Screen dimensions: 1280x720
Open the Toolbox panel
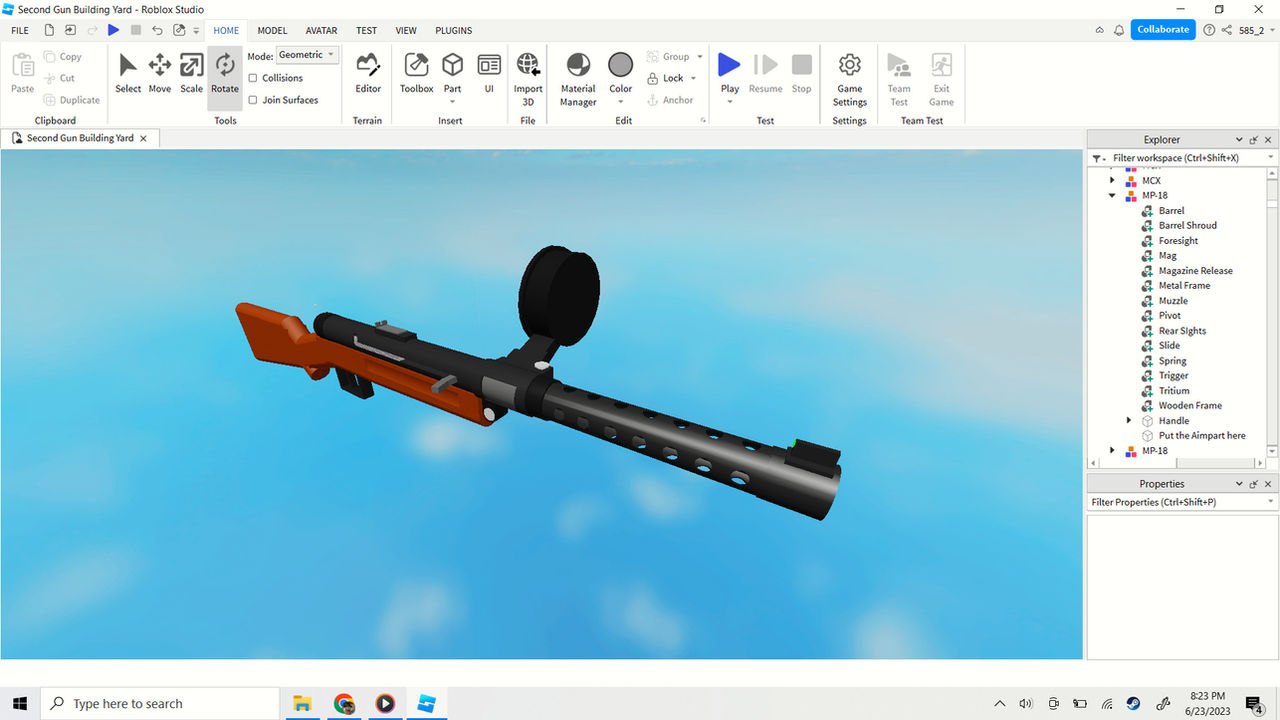click(416, 75)
